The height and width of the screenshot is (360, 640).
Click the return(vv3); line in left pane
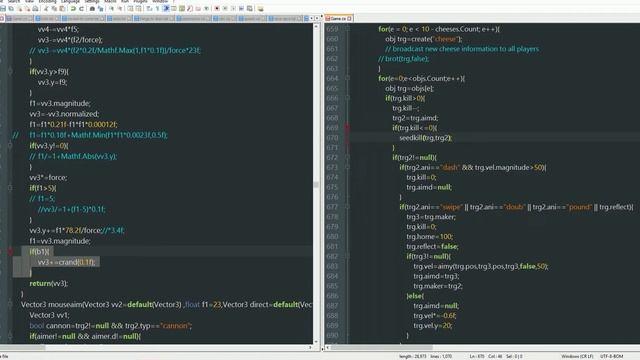(49, 283)
